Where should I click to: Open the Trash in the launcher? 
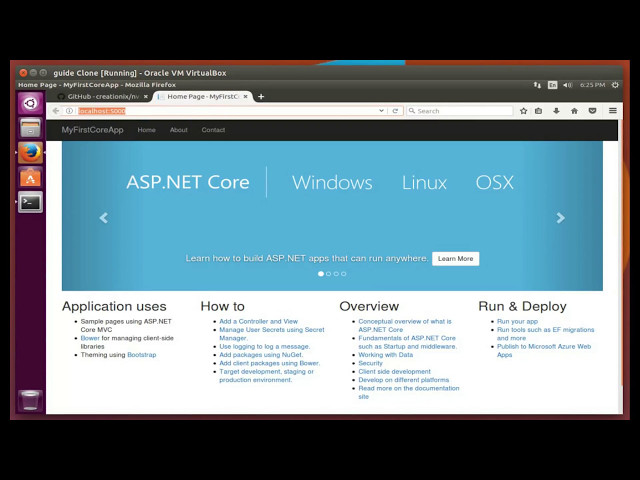[x=30, y=400]
